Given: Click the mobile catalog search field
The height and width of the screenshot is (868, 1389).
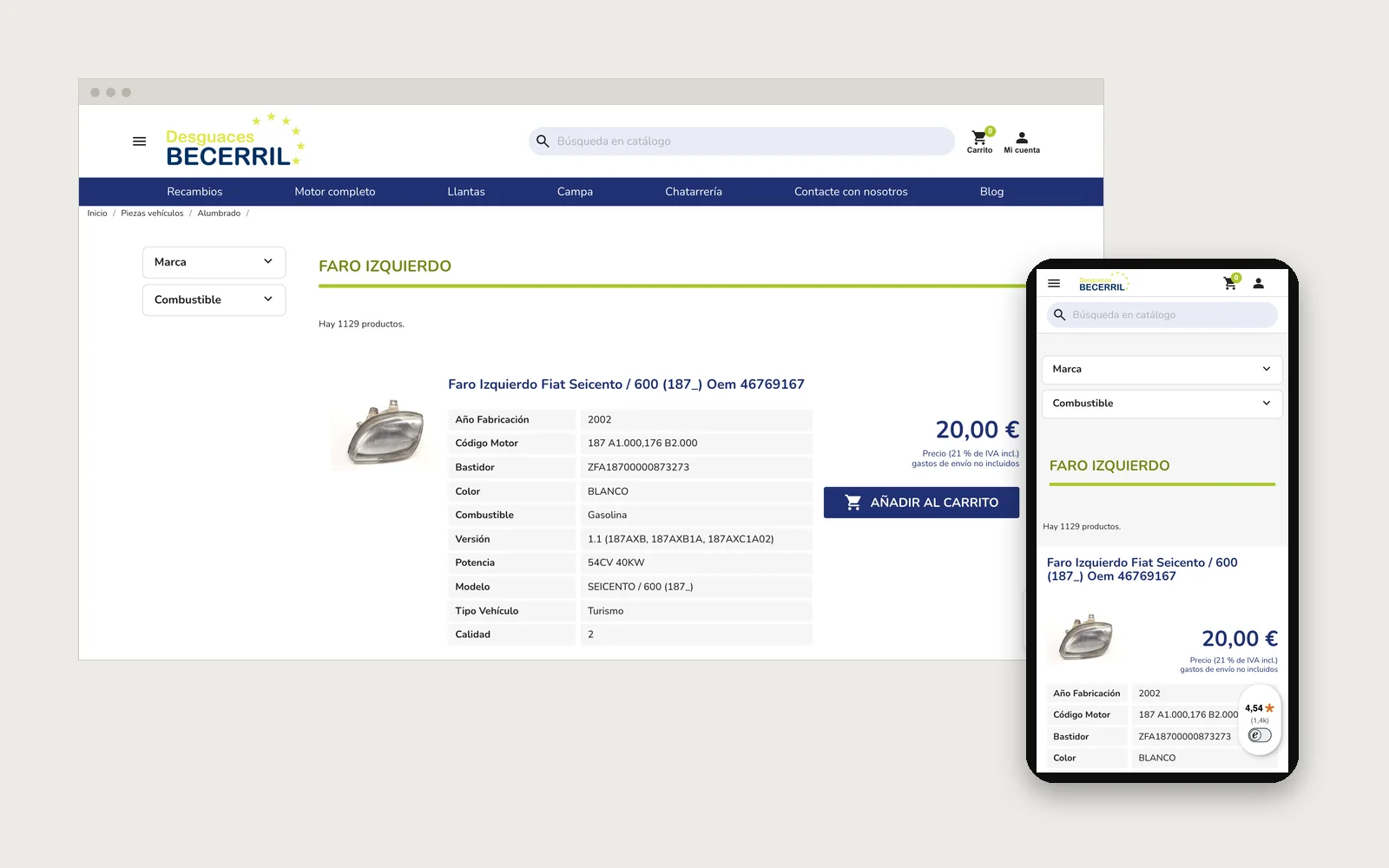Looking at the screenshot, I should (x=1162, y=315).
